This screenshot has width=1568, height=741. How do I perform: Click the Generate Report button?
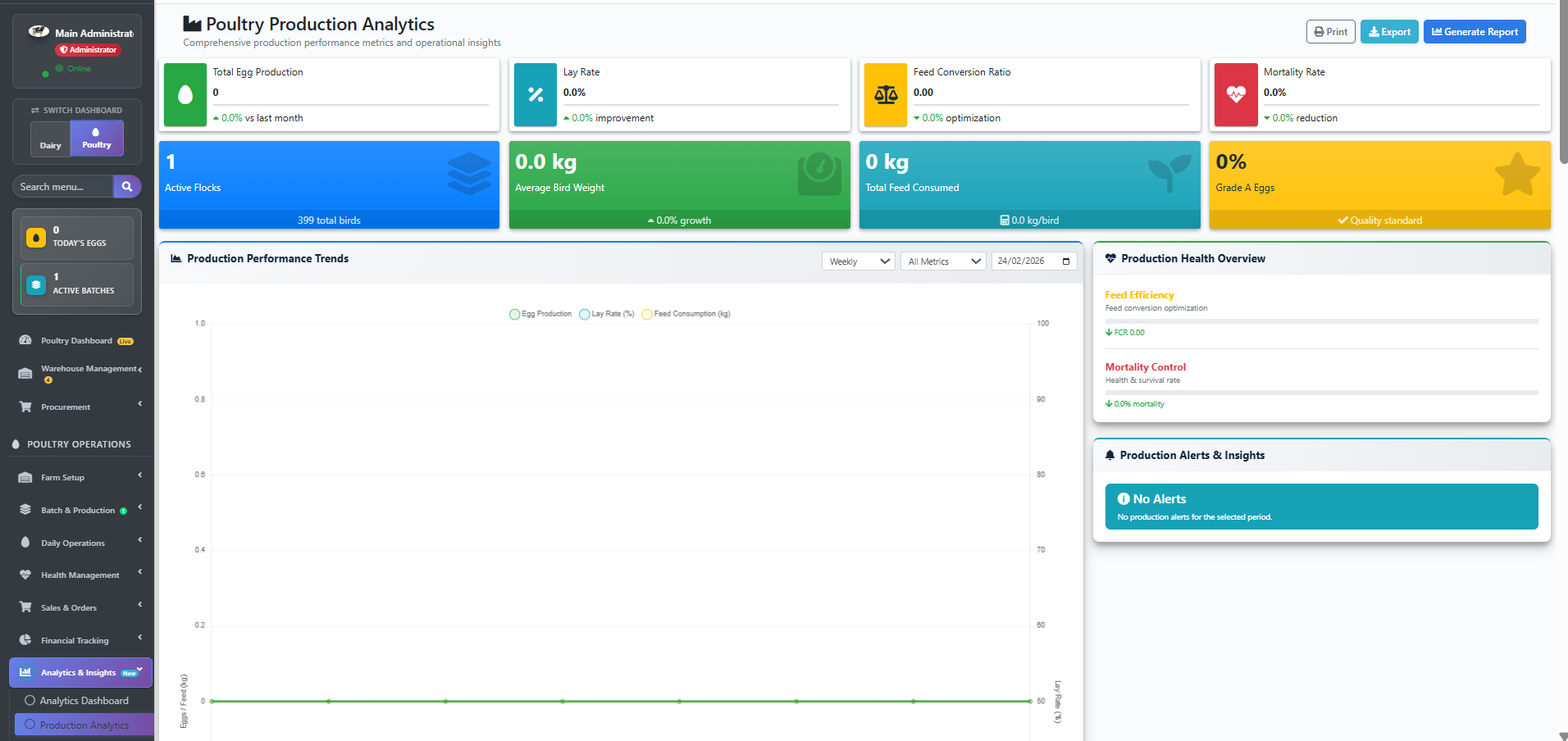click(1474, 31)
